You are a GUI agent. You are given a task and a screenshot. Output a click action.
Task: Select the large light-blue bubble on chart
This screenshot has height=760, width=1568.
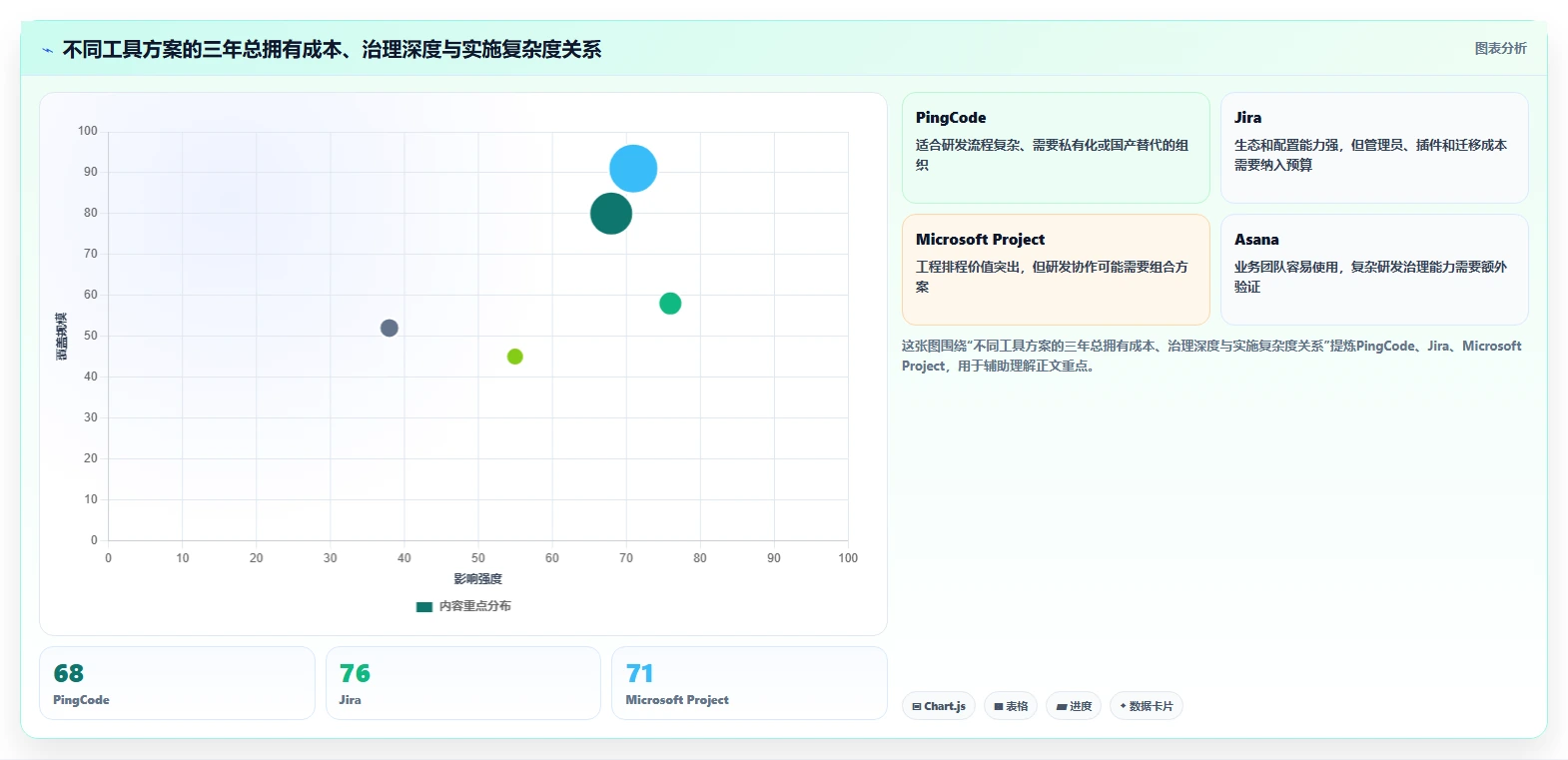coord(633,169)
